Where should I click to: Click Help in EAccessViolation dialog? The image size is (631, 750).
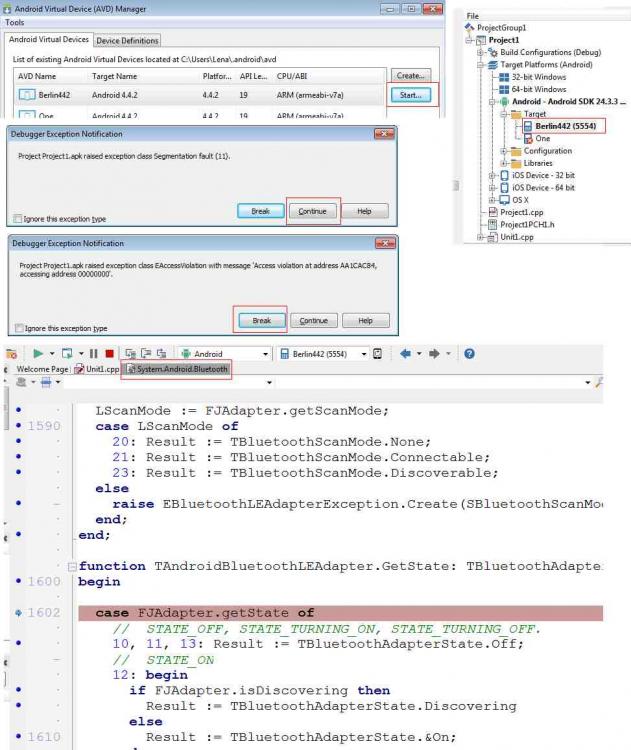pos(365,320)
